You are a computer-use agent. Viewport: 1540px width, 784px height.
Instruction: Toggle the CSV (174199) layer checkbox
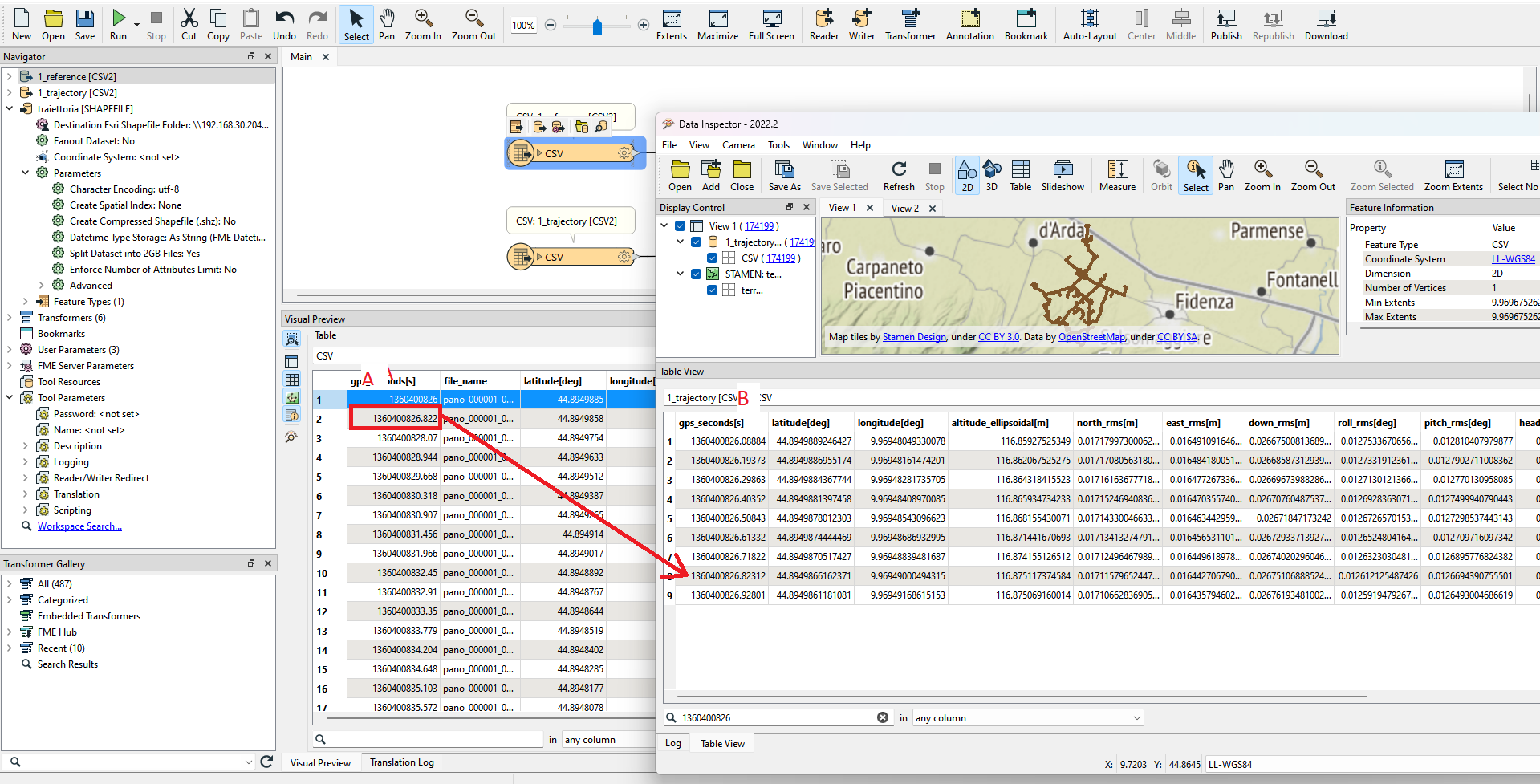point(712,258)
